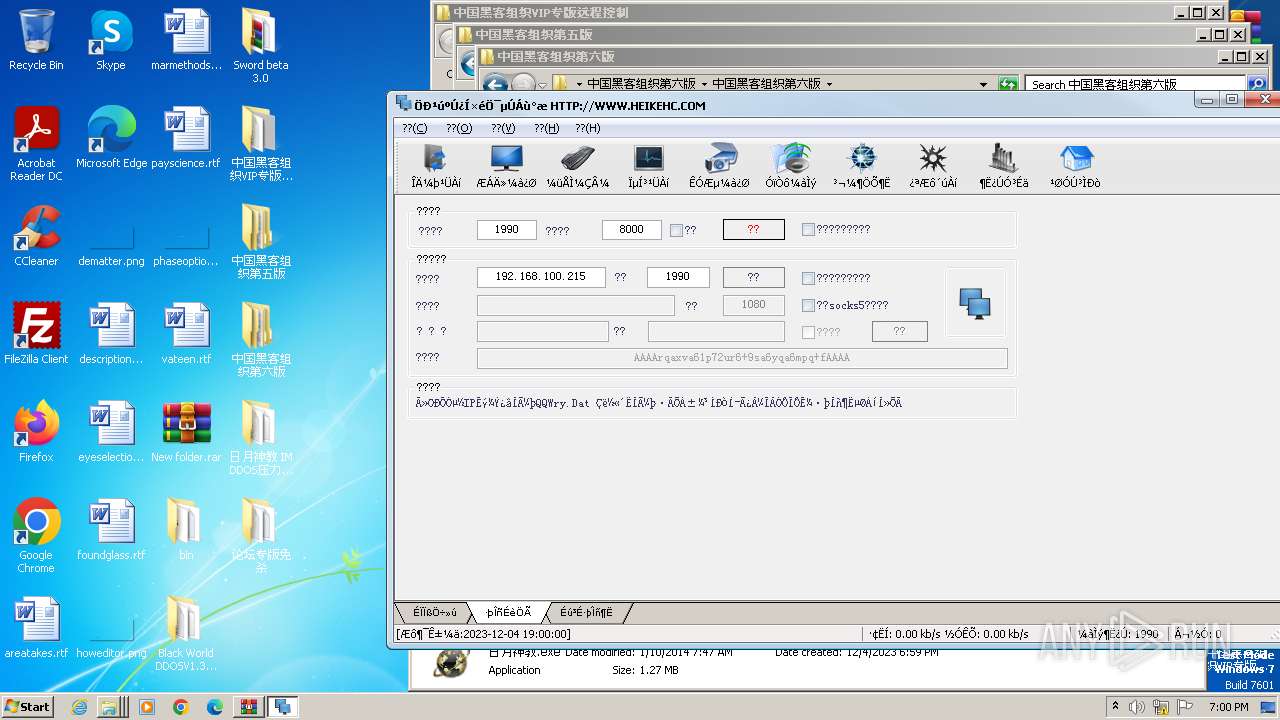Open the webcam capture toolbar icon
This screenshot has width=1280, height=720.
pyautogui.click(x=719, y=165)
